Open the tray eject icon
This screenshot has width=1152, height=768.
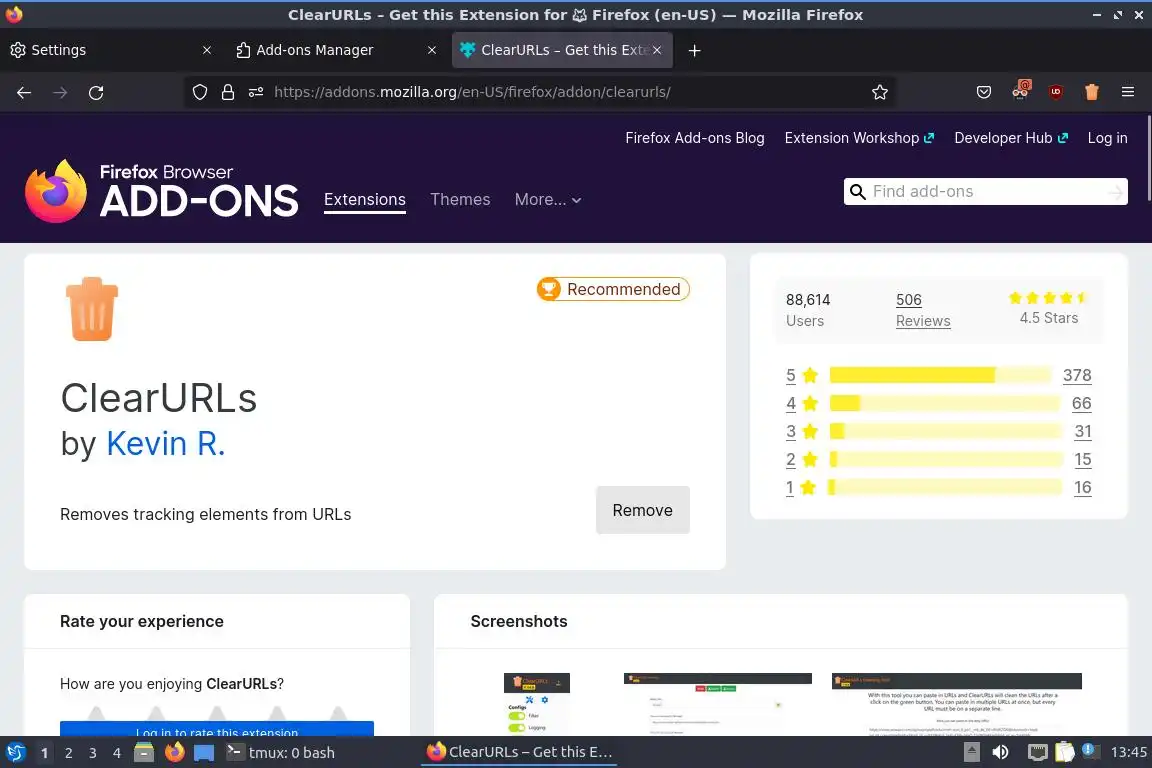(x=971, y=752)
